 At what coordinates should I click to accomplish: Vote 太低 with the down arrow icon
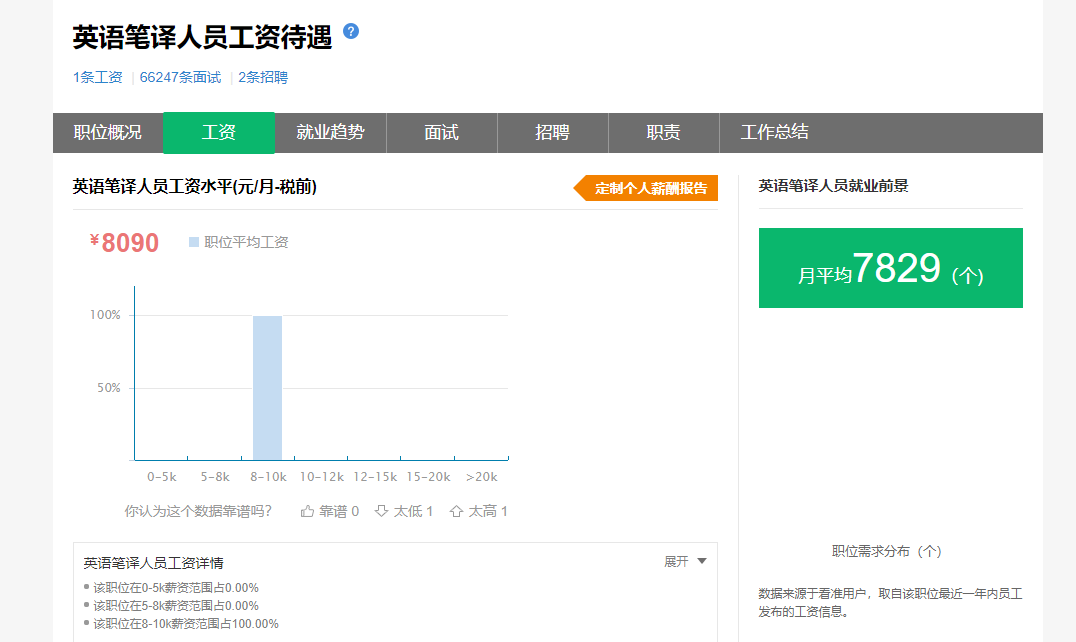pyautogui.click(x=381, y=511)
